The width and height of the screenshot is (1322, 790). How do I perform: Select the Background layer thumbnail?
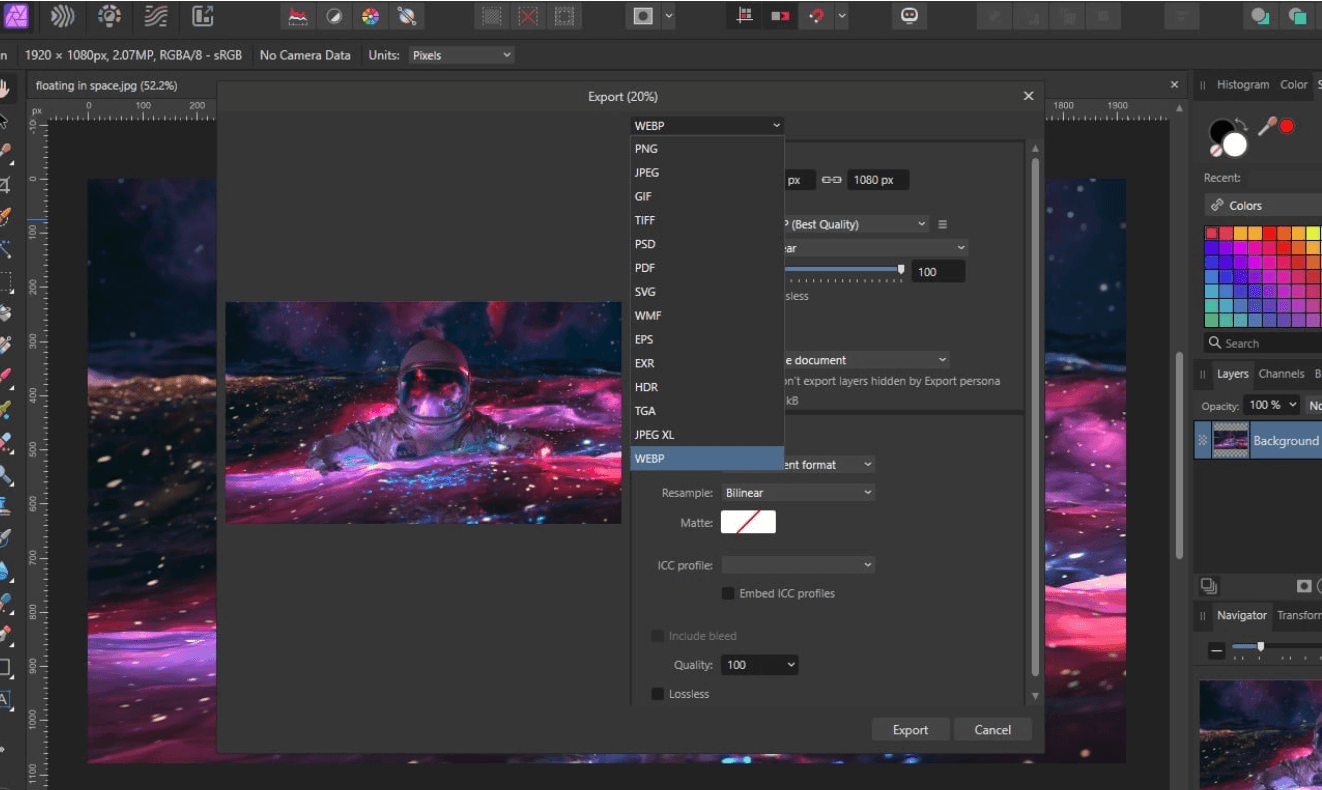tap(1230, 440)
